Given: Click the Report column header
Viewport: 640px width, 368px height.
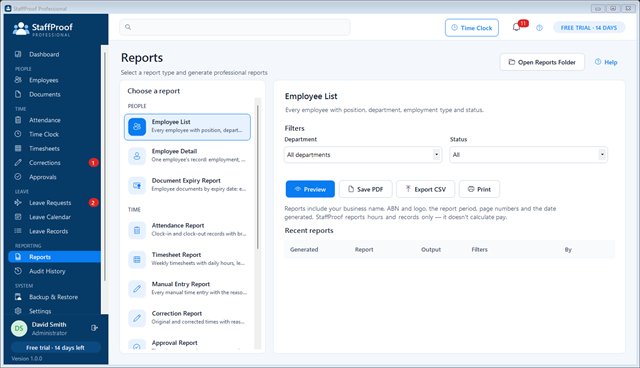Looking at the screenshot, I should (x=364, y=249).
